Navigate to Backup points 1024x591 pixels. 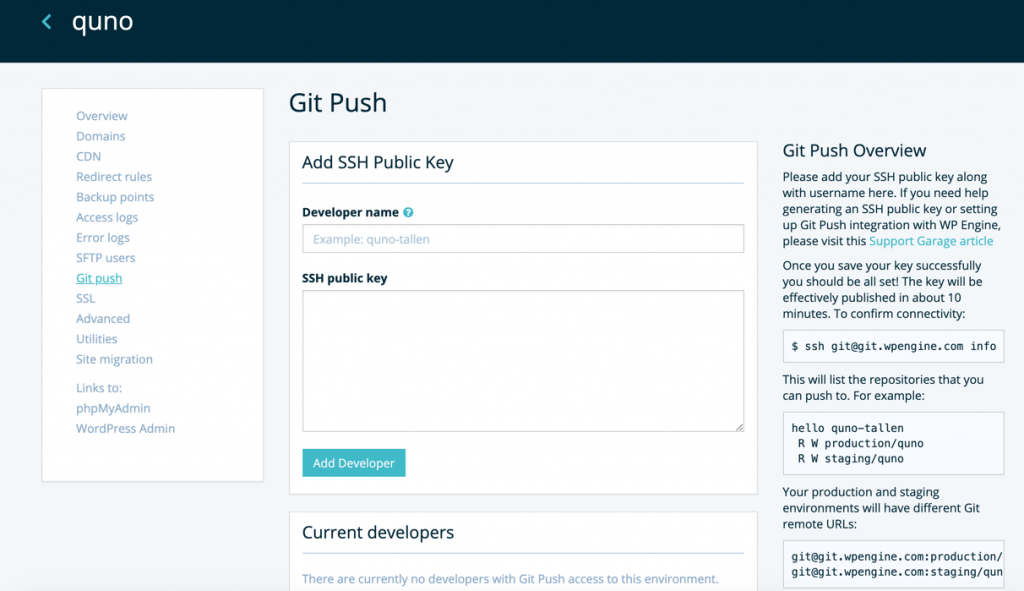pos(115,197)
